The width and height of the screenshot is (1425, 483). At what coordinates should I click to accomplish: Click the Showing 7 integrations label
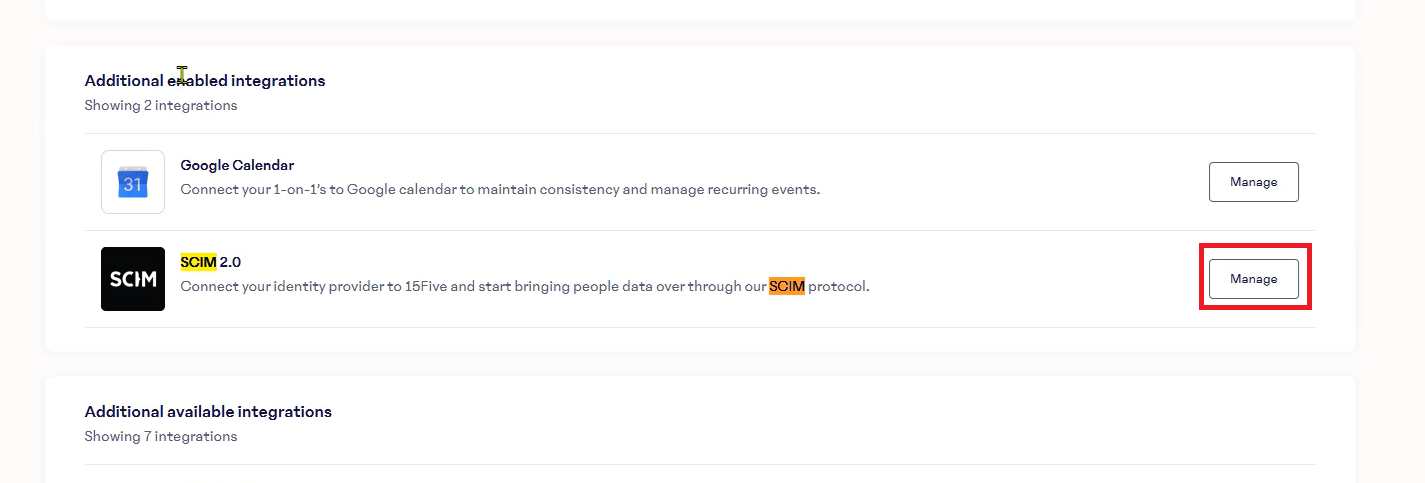(161, 436)
